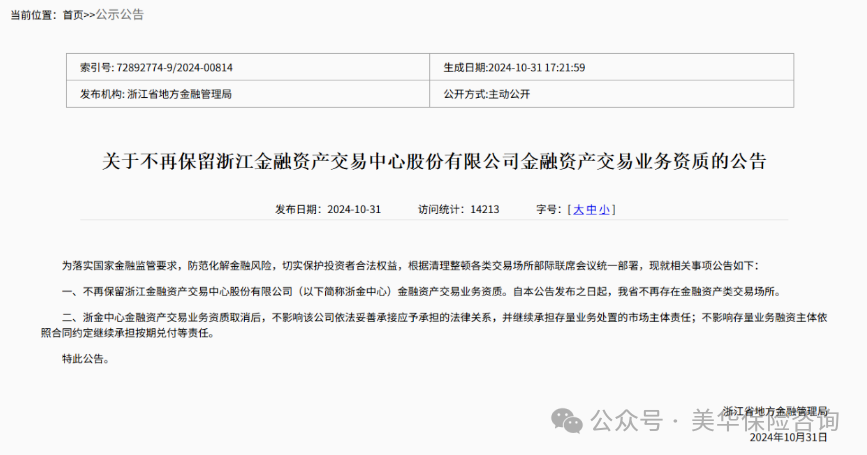Click the 生成日期 2024-10-31 17:21:59 cell
This screenshot has height=455, width=867.
[514, 68]
